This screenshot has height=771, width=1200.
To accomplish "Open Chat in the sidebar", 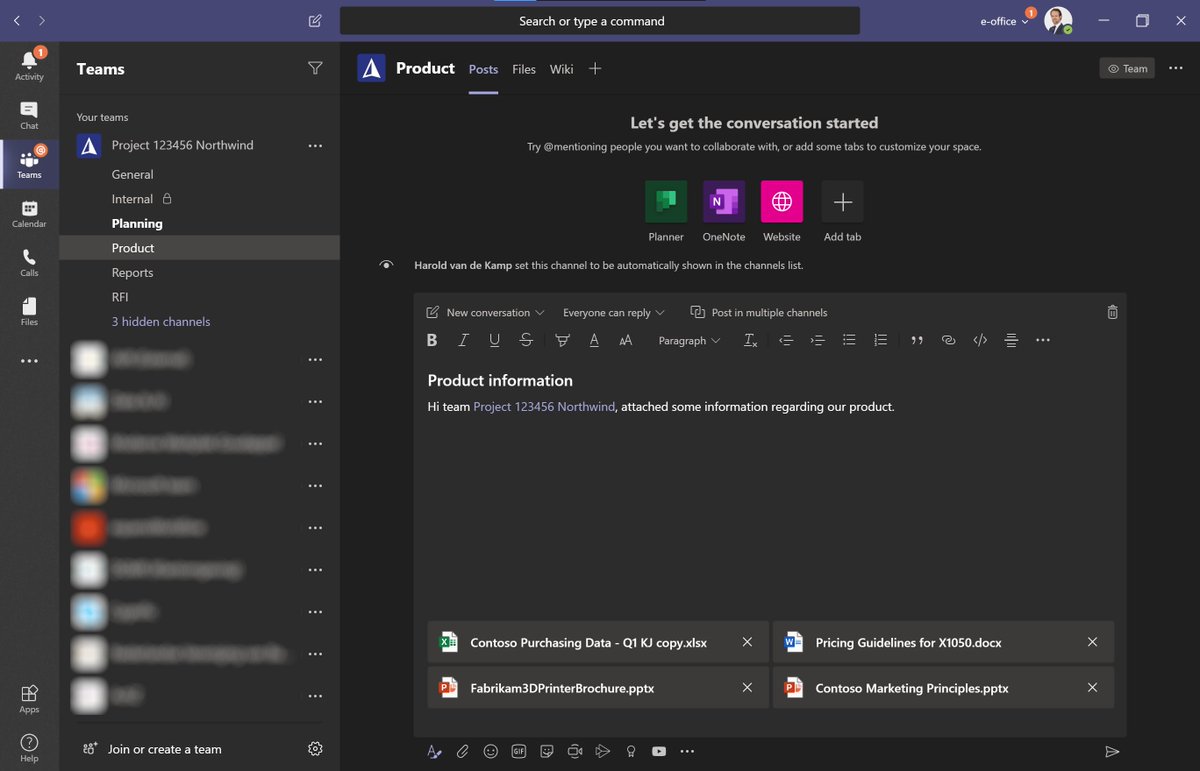I will pyautogui.click(x=29, y=115).
